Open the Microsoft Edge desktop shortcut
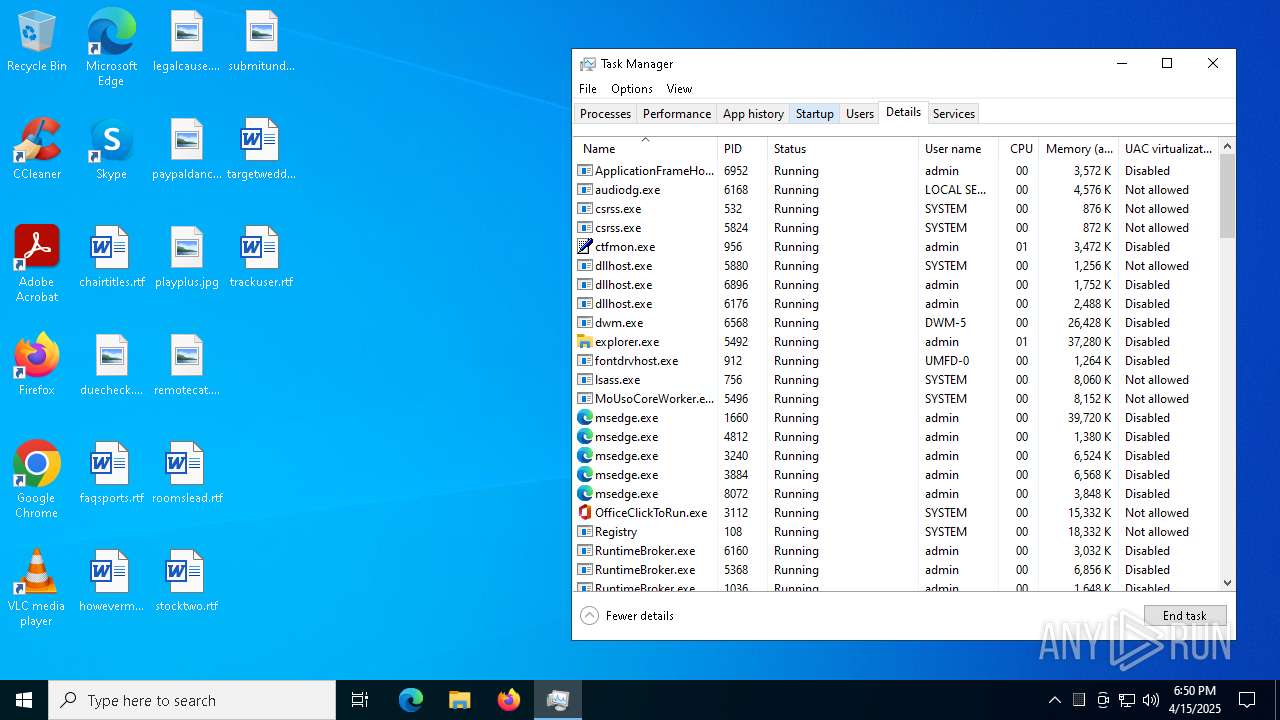 [x=111, y=48]
